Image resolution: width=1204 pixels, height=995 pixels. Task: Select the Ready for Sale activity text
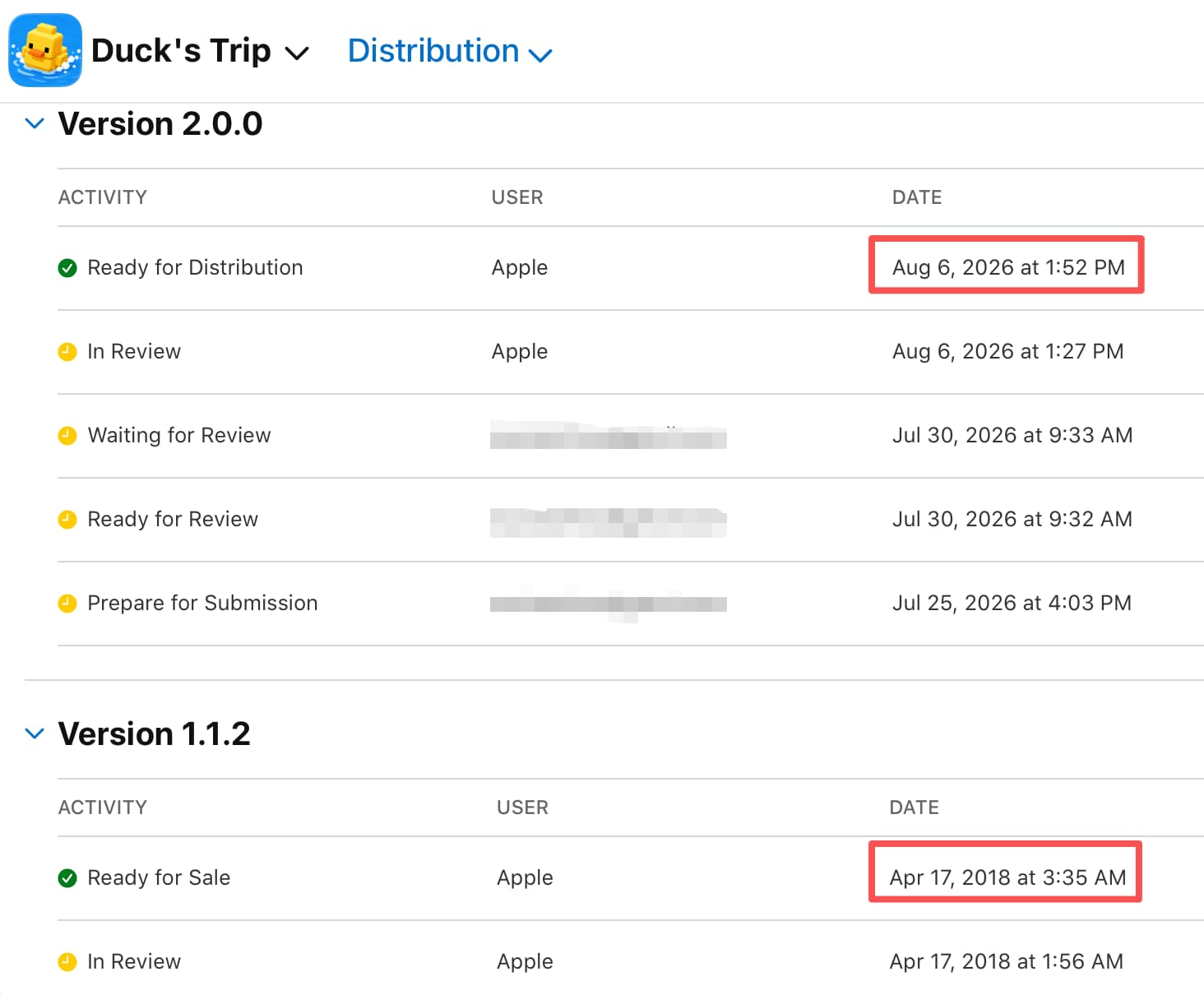click(159, 877)
